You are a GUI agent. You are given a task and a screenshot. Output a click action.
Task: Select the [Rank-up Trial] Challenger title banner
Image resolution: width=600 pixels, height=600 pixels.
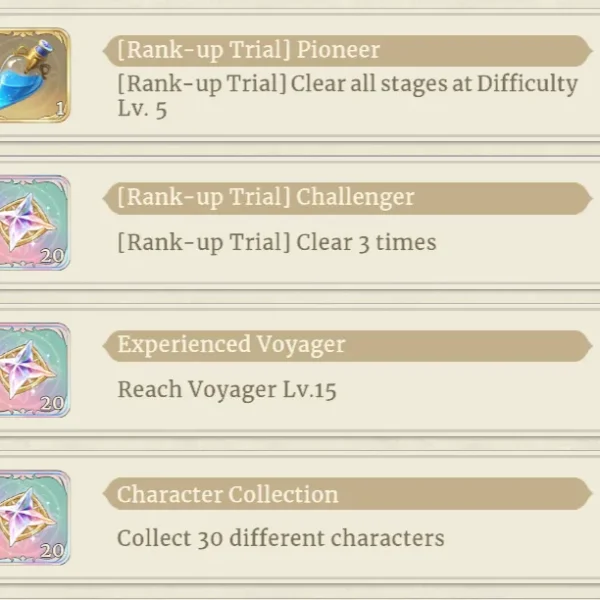pyautogui.click(x=347, y=198)
